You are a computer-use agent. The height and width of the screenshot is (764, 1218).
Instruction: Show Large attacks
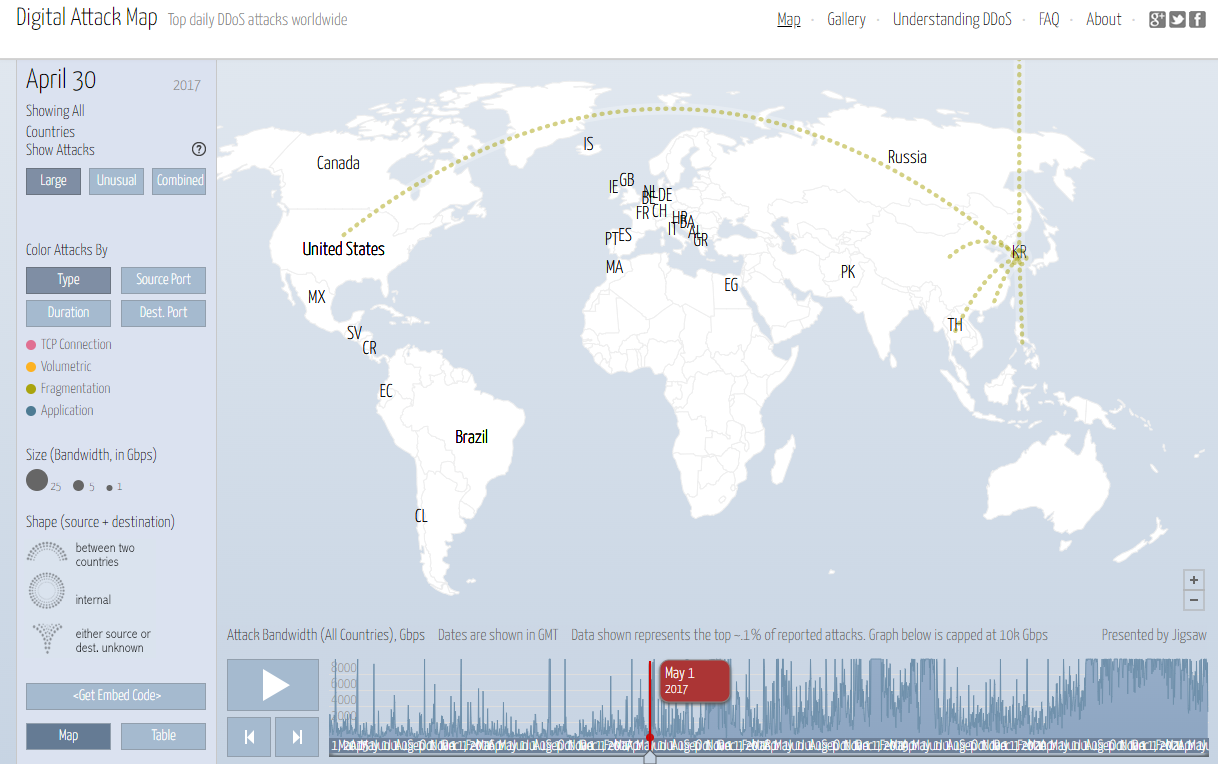[x=53, y=181]
